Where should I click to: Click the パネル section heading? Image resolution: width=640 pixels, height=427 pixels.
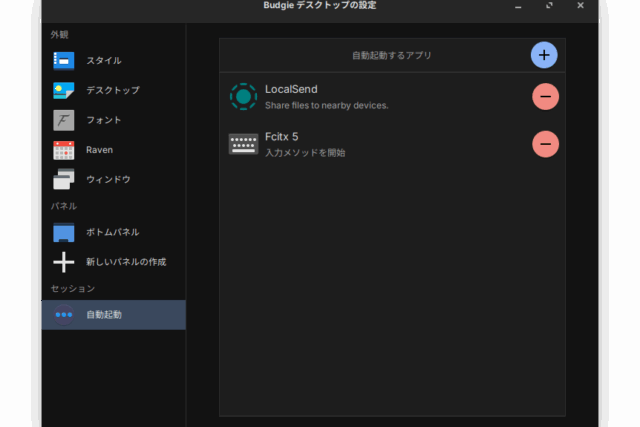pyautogui.click(x=64, y=206)
